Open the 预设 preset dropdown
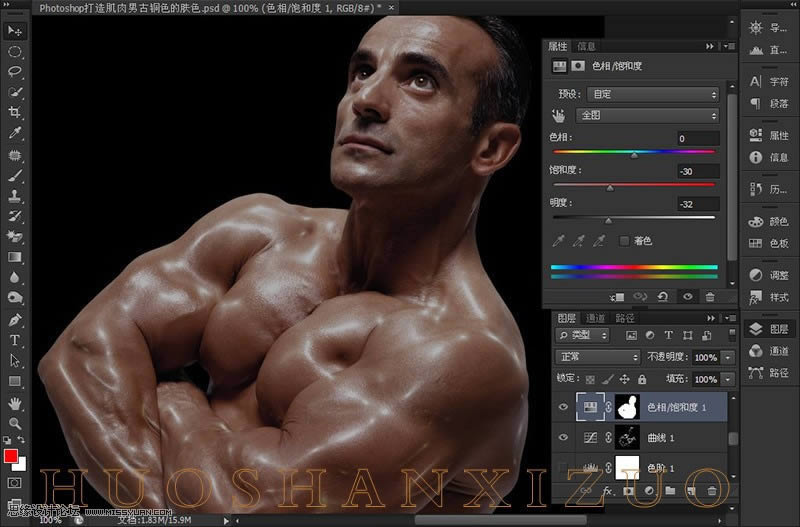 coord(652,94)
